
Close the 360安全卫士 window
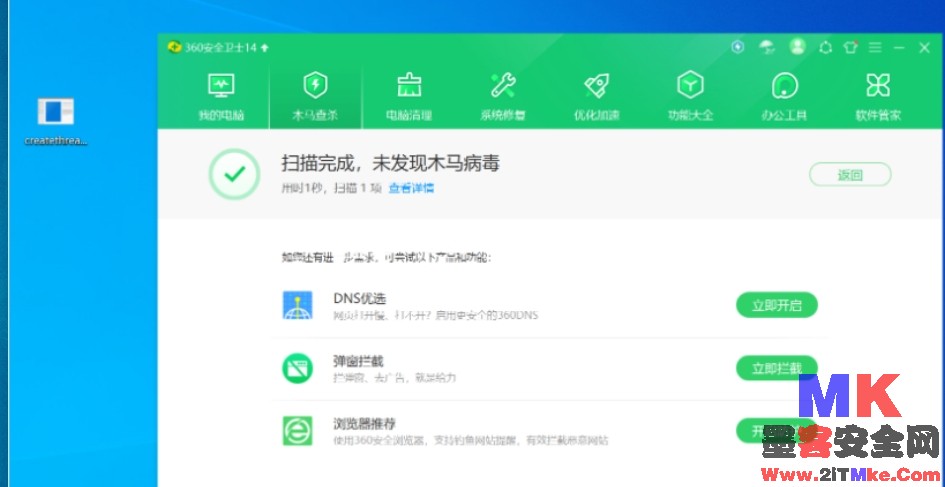pos(925,48)
